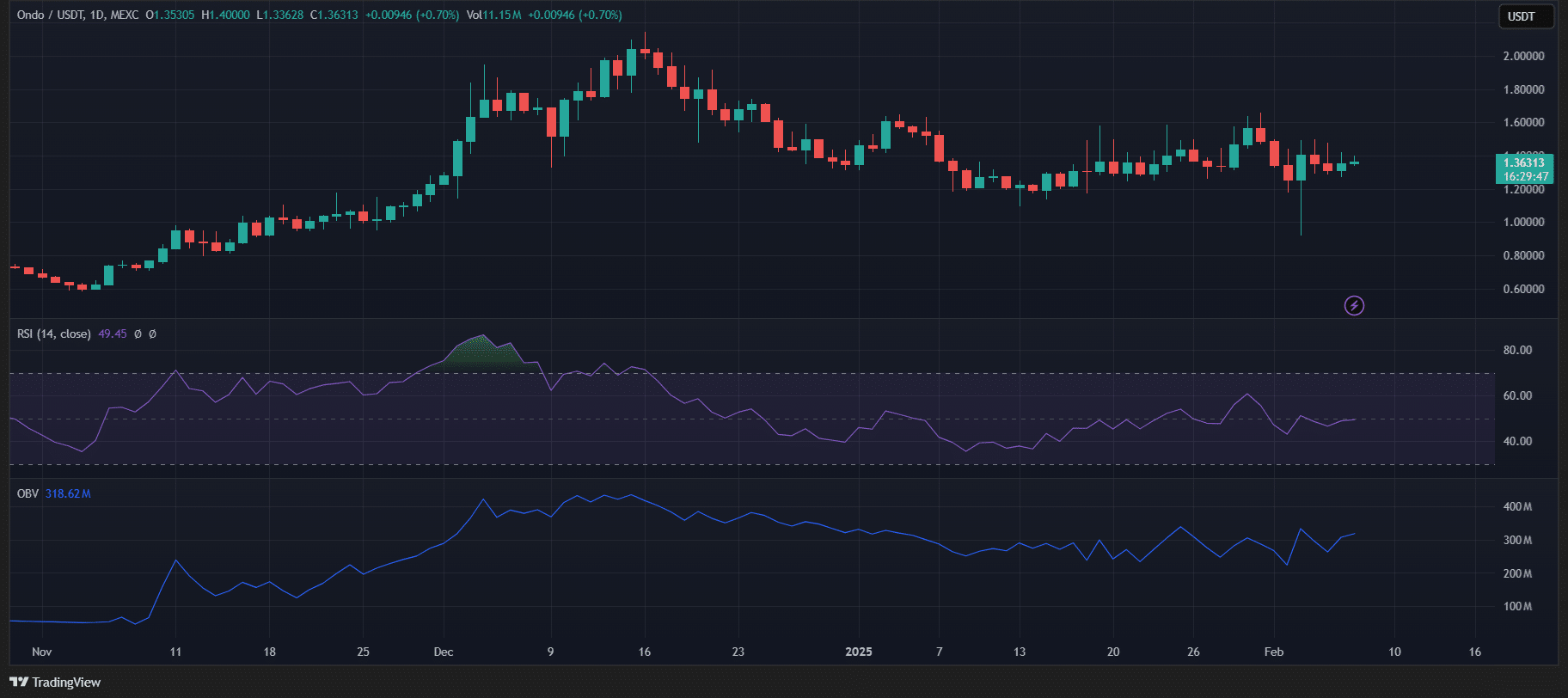Click the 20 date label on time axis

coord(1112,652)
